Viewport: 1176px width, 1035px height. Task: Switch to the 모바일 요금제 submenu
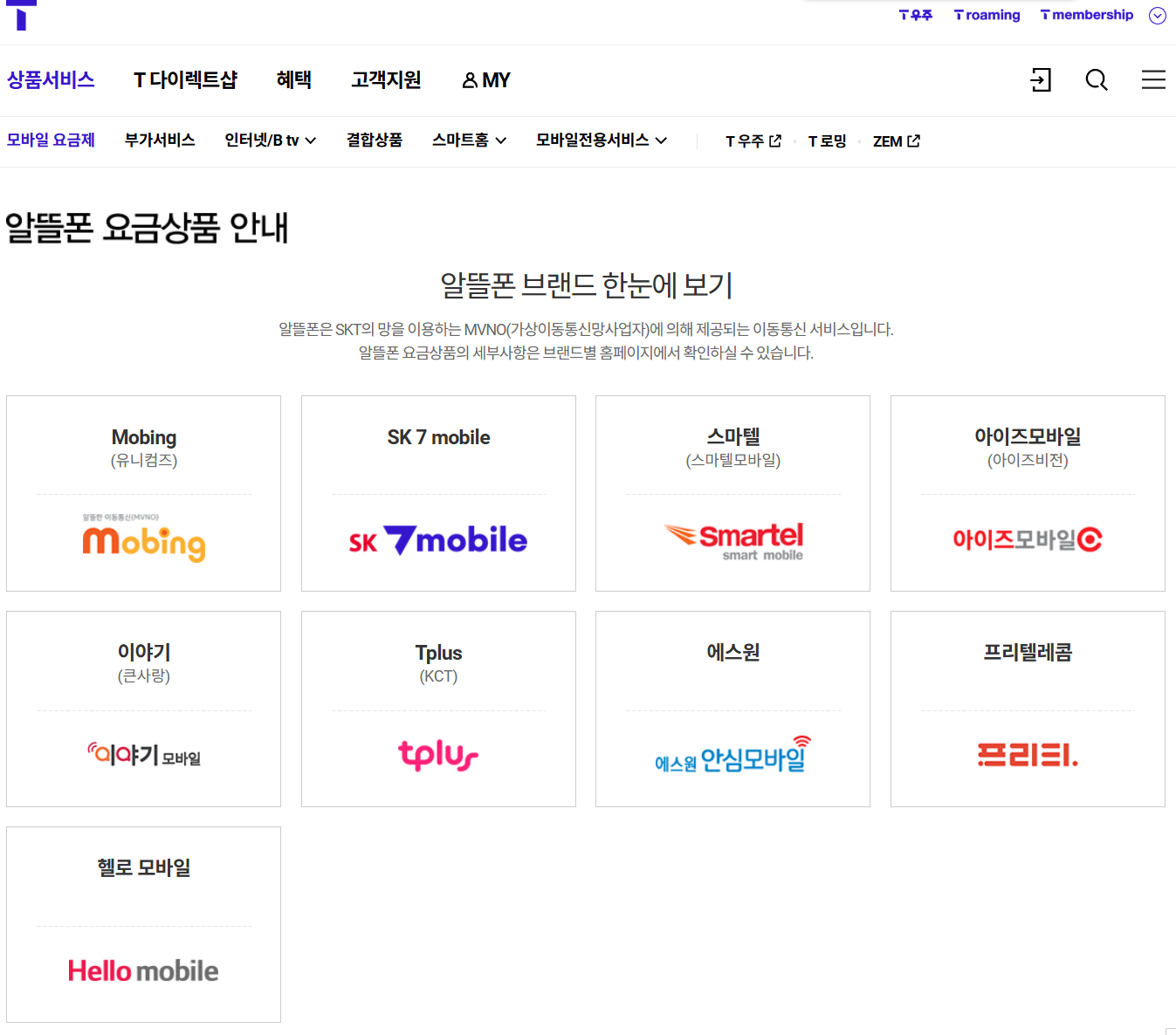pyautogui.click(x=51, y=141)
